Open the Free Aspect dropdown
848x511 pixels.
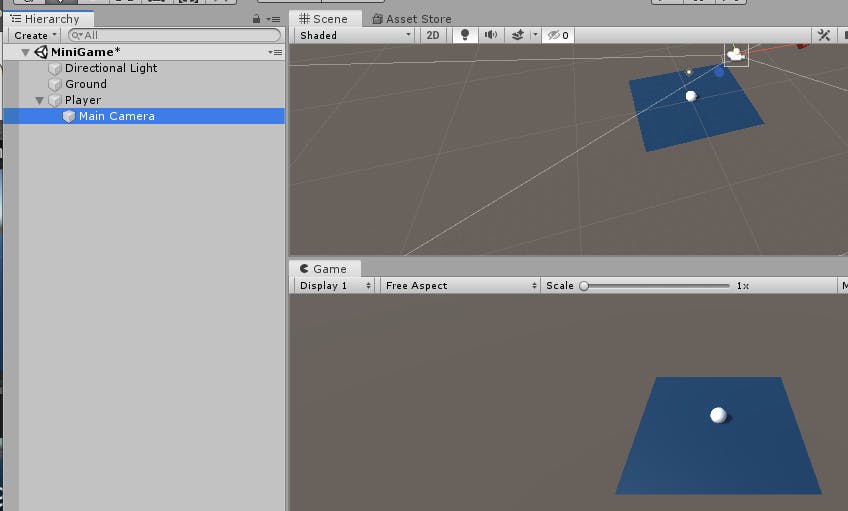click(461, 286)
